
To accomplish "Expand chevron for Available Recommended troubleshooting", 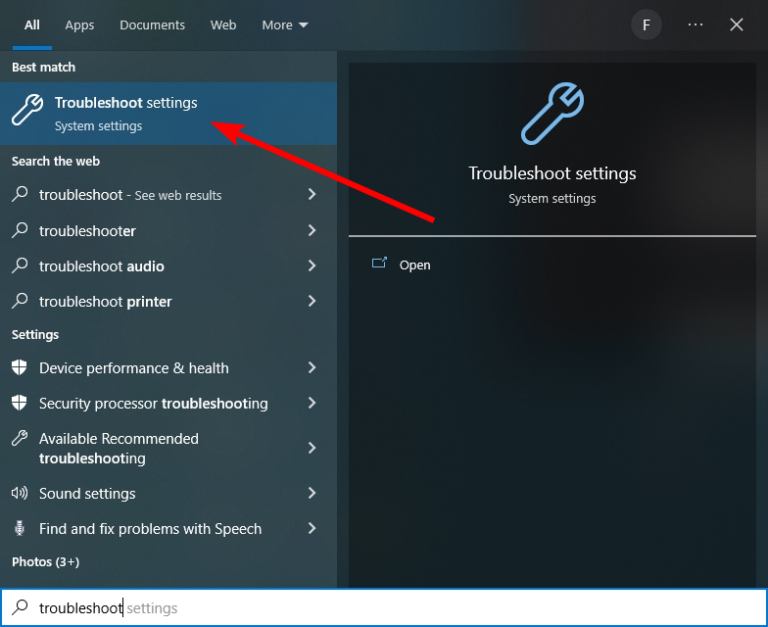I will (x=312, y=448).
